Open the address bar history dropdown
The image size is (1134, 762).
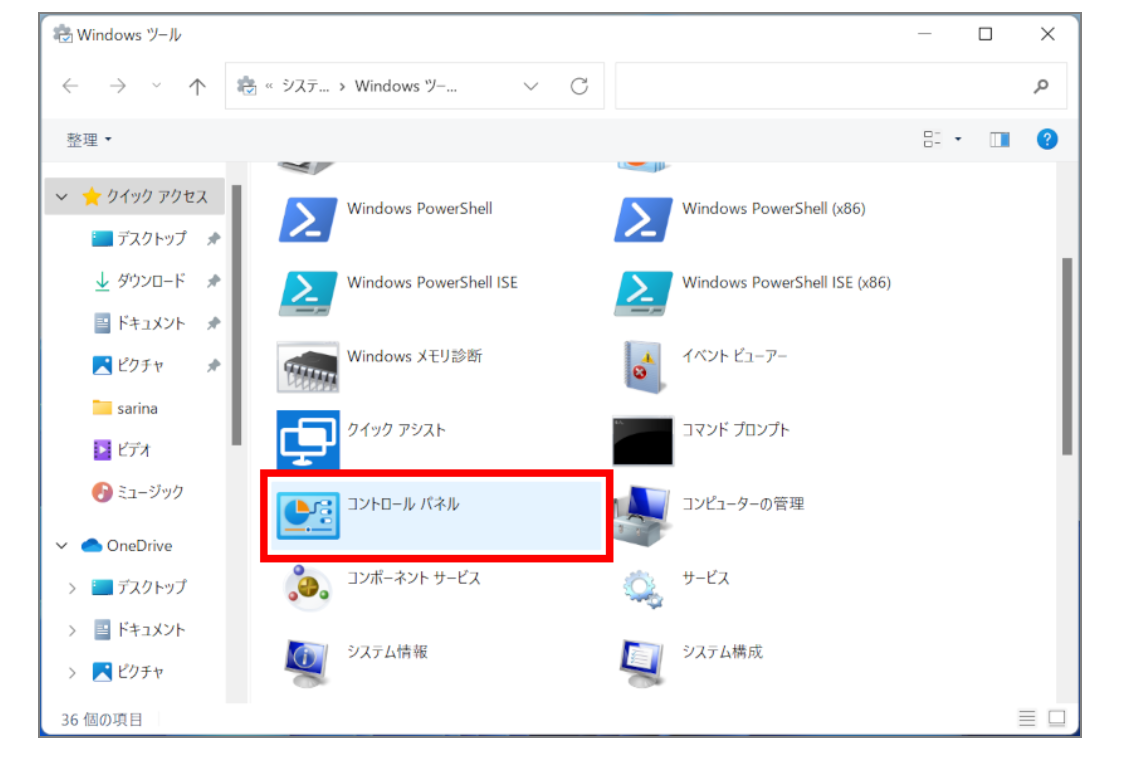coord(531,86)
